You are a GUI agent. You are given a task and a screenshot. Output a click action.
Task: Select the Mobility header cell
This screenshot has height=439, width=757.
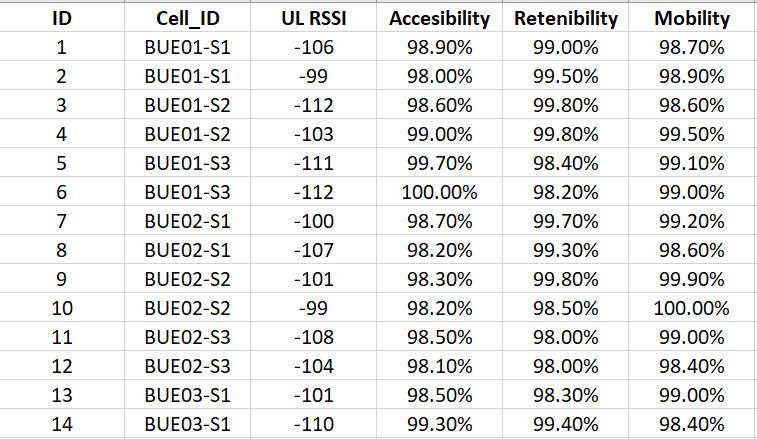(x=692, y=19)
